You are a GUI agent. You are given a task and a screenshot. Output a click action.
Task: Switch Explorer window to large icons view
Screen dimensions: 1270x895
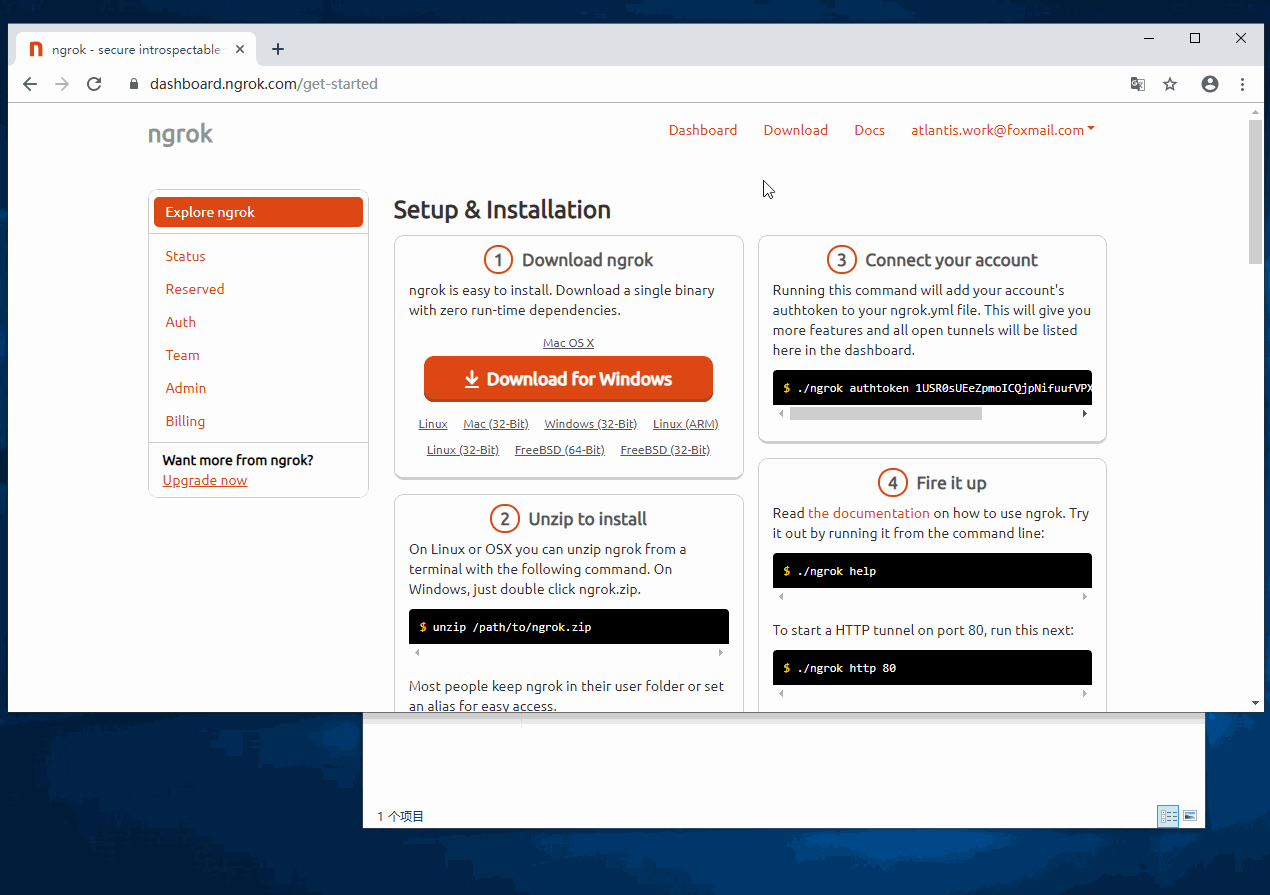(1190, 816)
